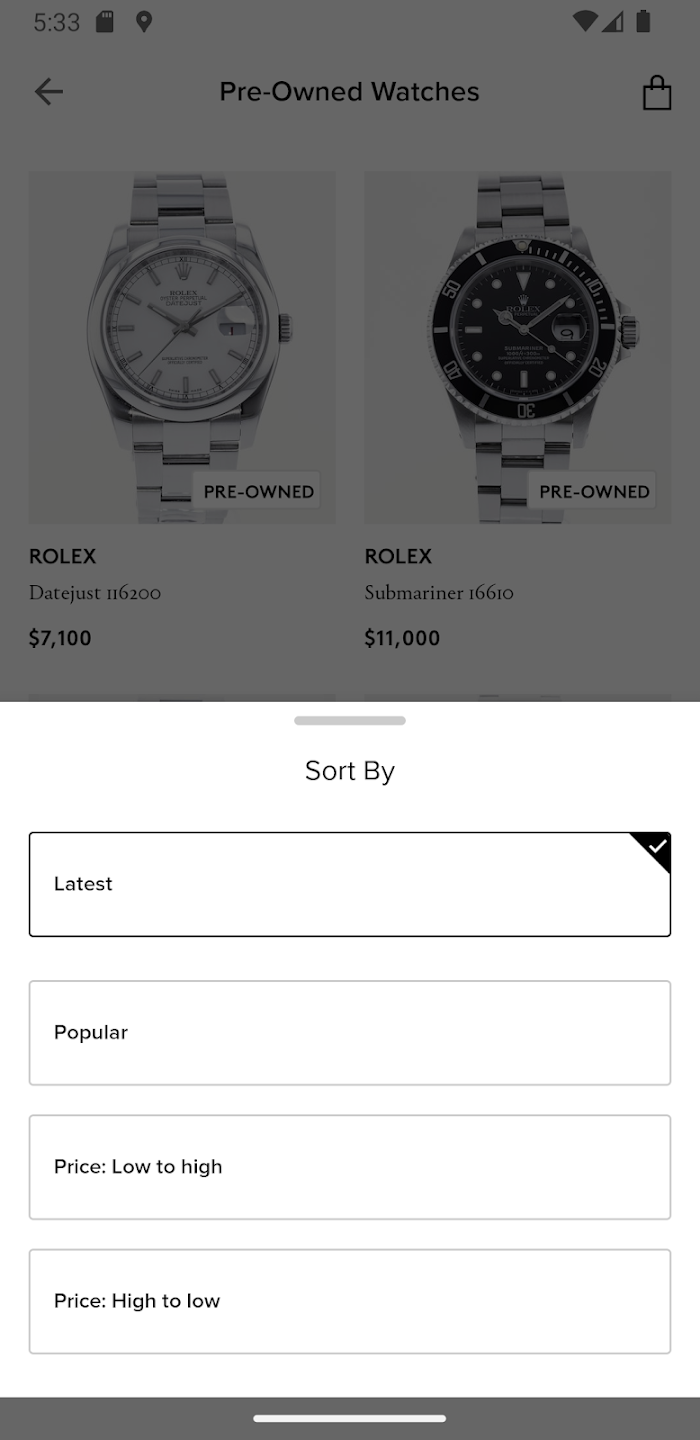Choose Price: High to low sorting

click(350, 1301)
